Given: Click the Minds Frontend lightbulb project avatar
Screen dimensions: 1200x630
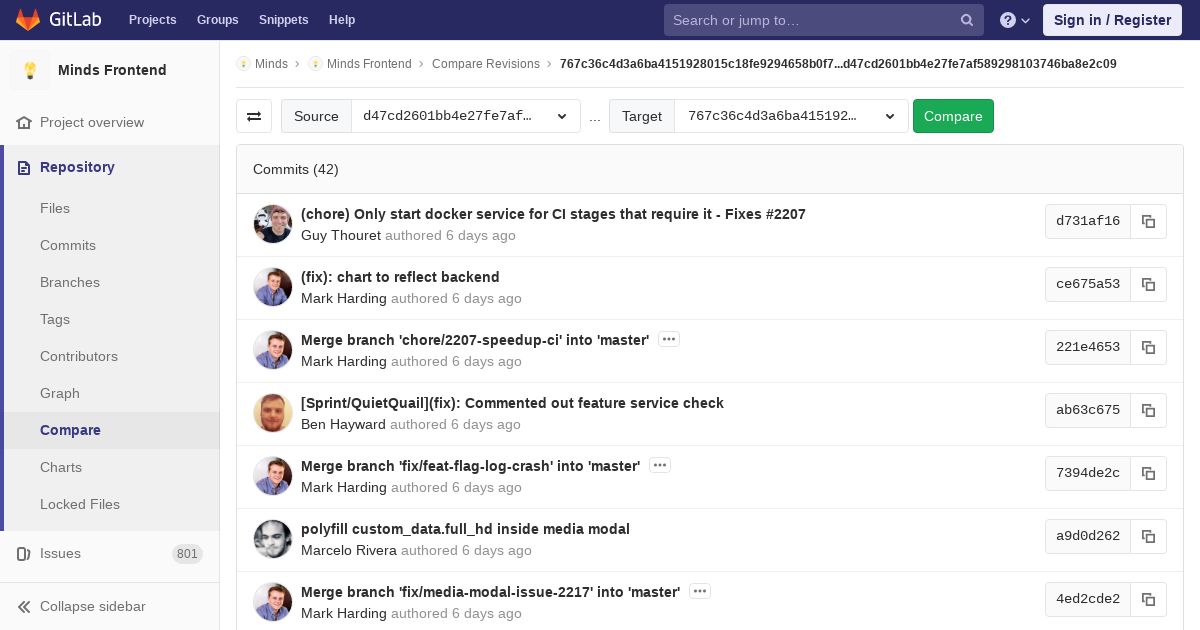Looking at the screenshot, I should 30,70.
